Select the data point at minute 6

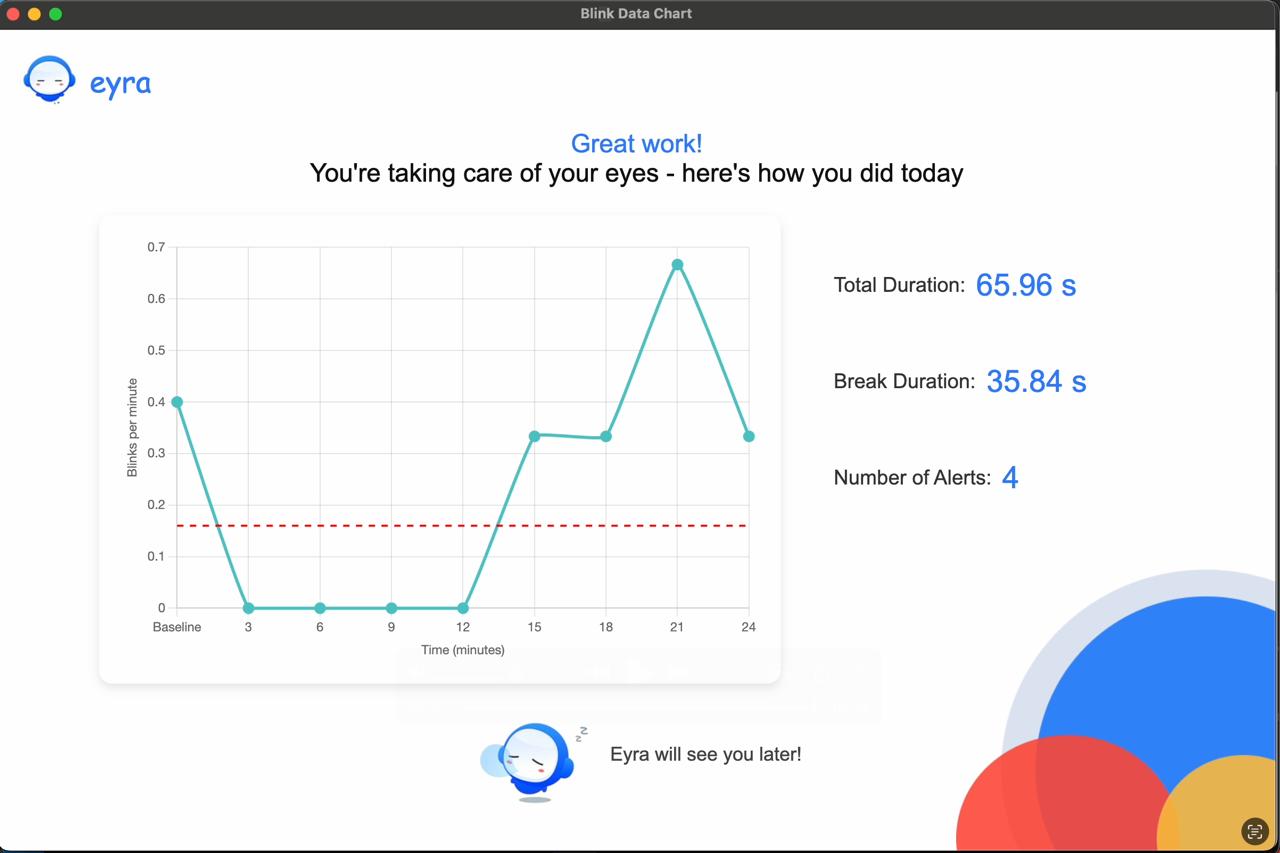[x=320, y=608]
